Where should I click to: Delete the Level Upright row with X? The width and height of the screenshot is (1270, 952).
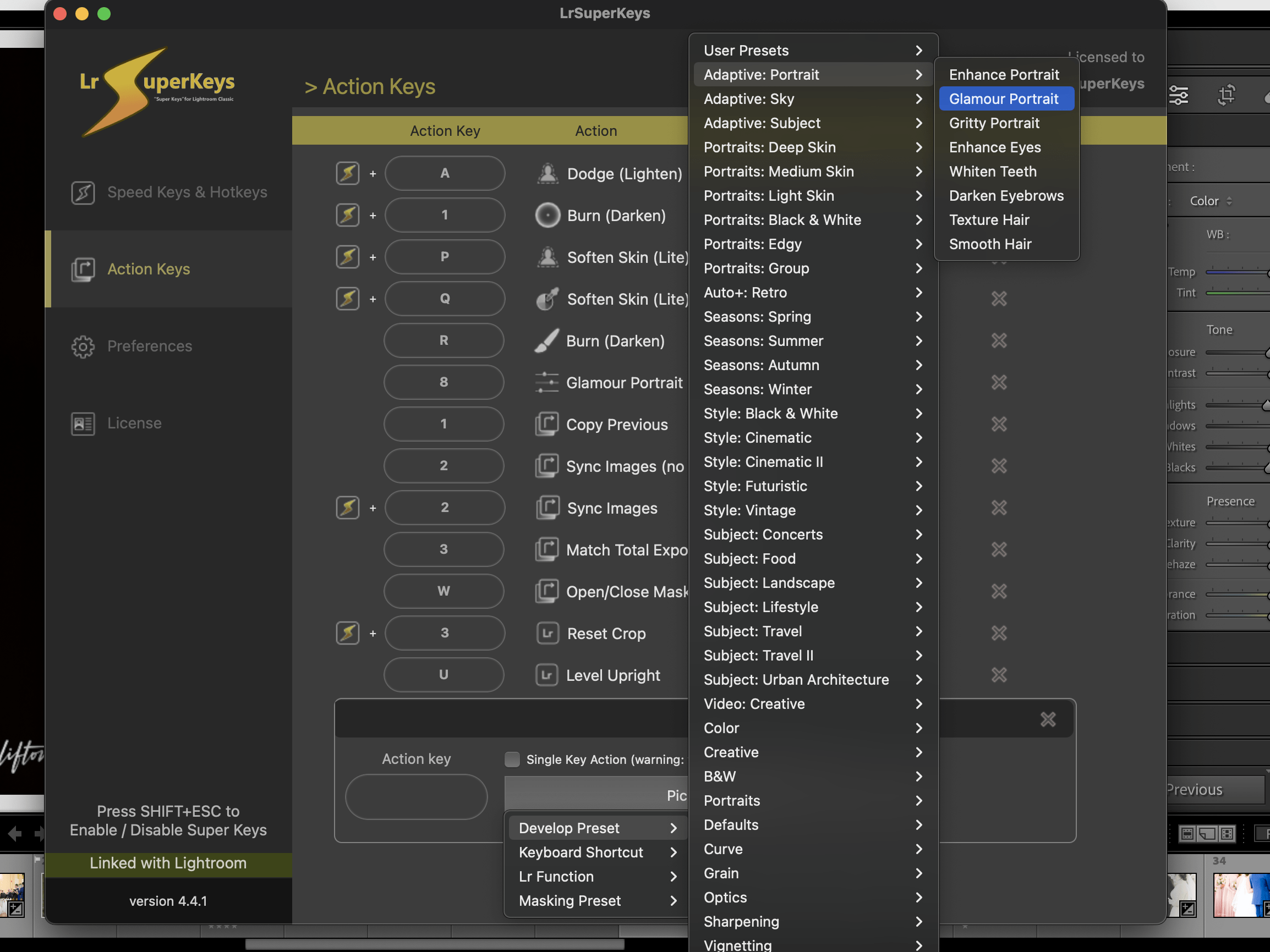click(999, 675)
